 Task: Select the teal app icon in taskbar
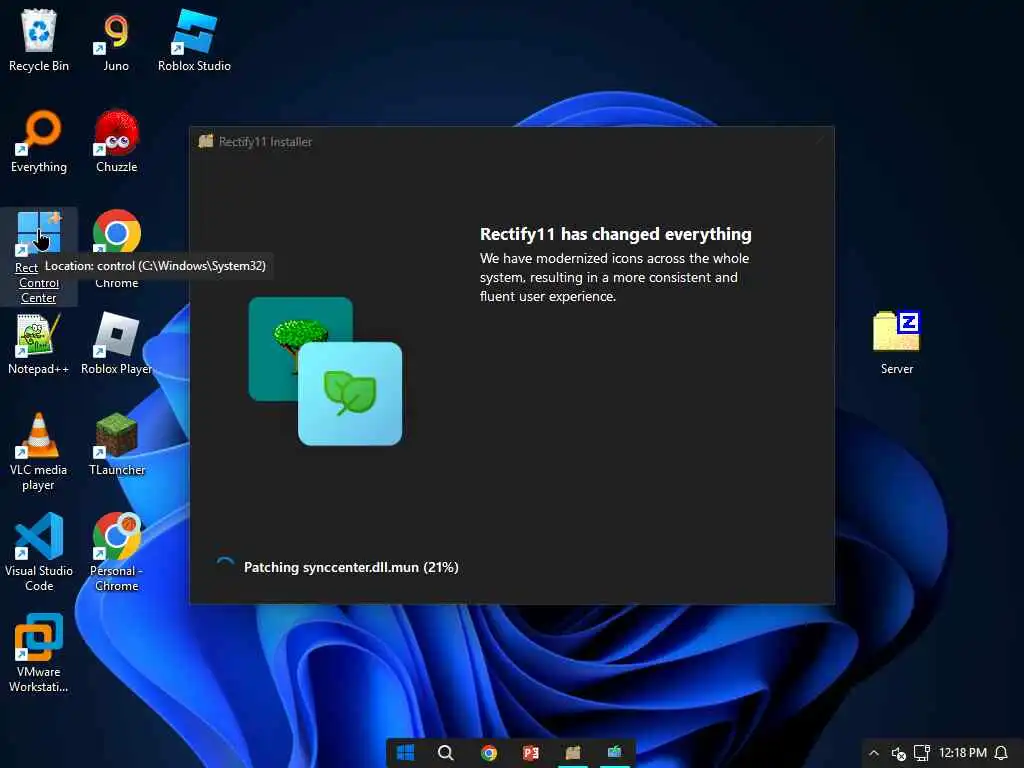pos(615,753)
